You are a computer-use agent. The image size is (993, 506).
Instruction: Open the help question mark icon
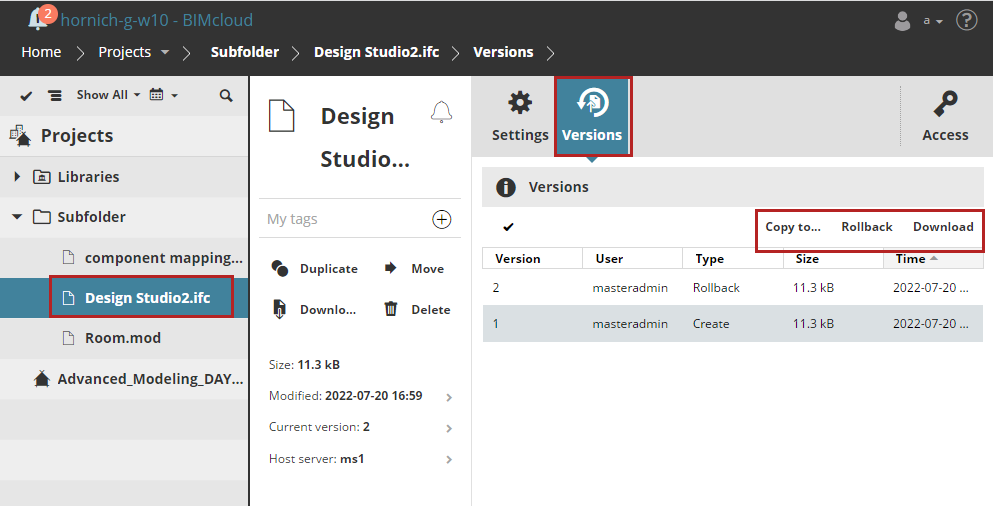pos(966,20)
